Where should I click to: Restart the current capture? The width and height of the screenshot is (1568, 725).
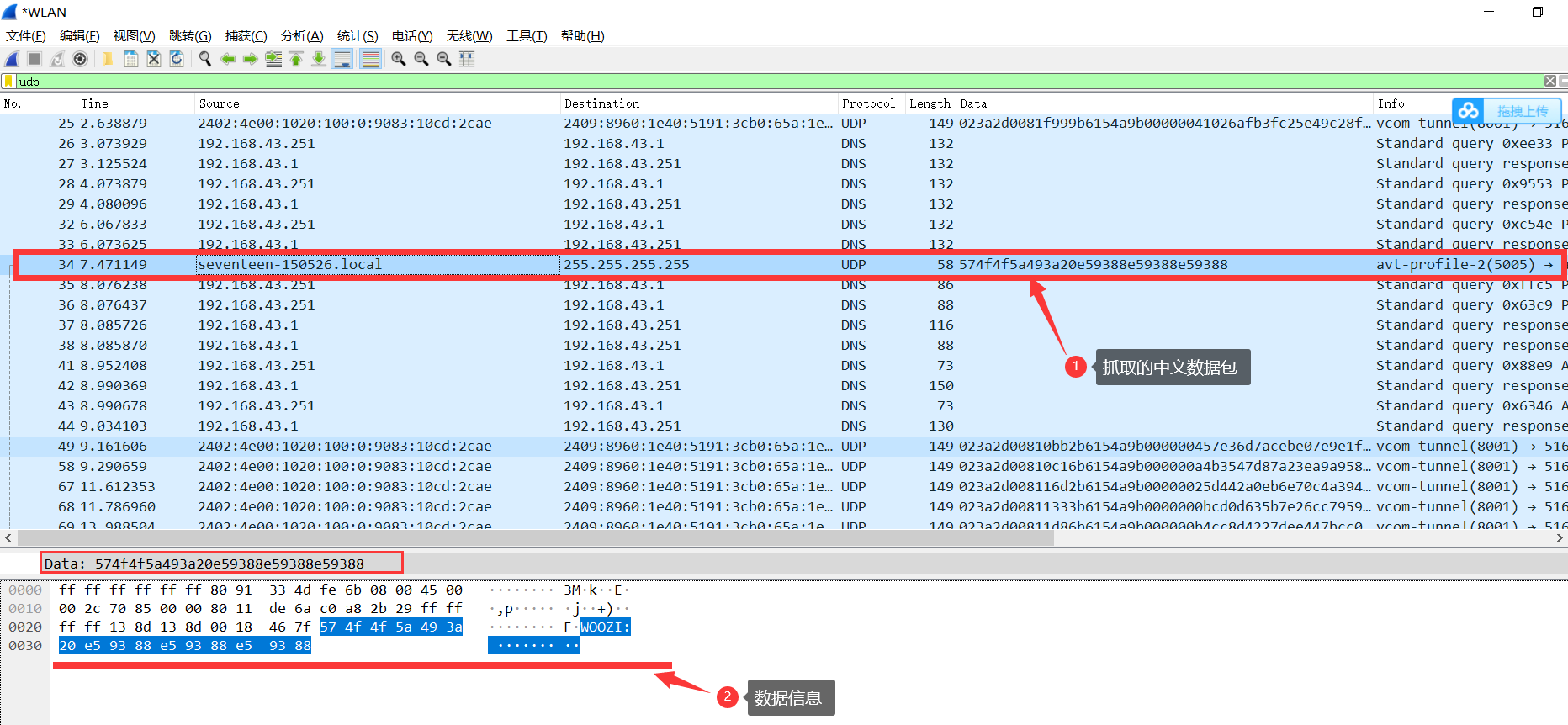(x=57, y=59)
